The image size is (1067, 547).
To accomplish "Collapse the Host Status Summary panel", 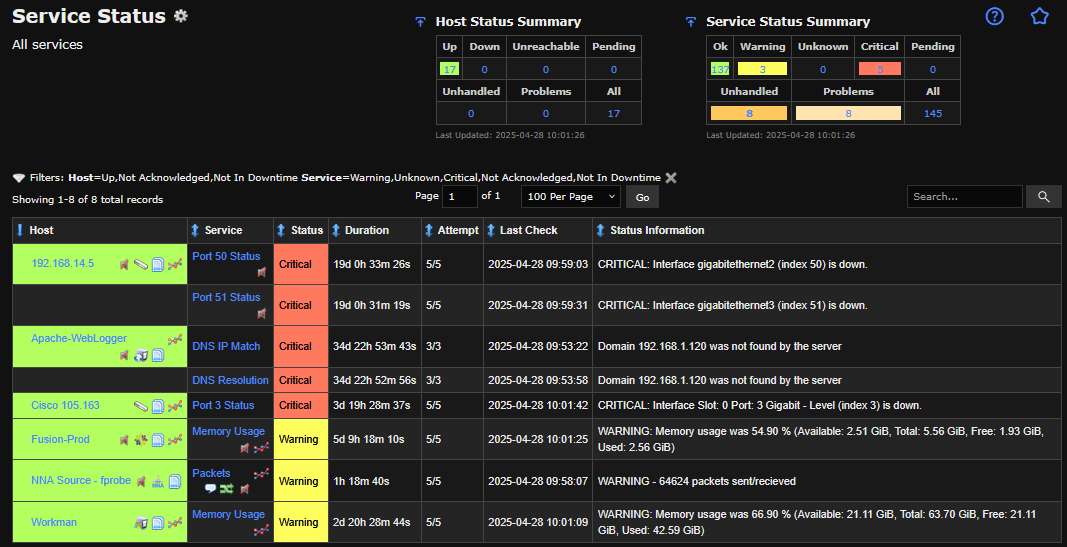I will (x=420, y=22).
